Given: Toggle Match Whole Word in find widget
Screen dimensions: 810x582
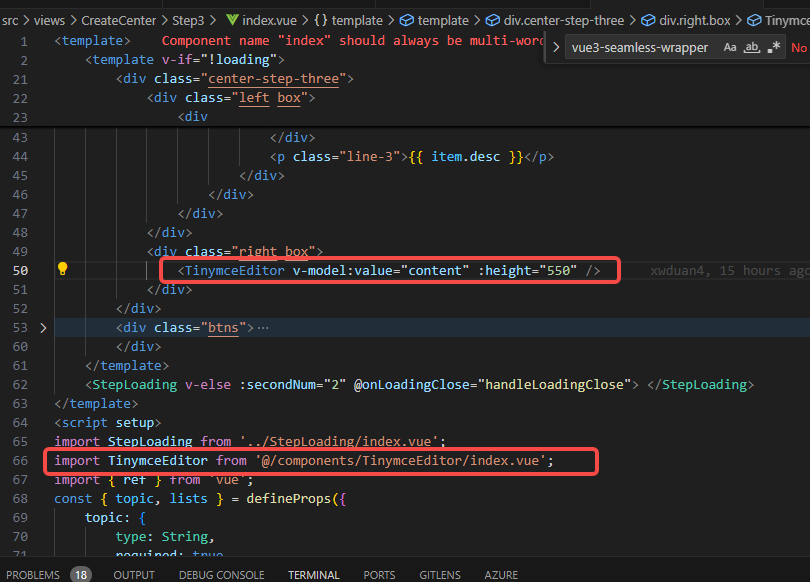Looking at the screenshot, I should (x=752, y=48).
